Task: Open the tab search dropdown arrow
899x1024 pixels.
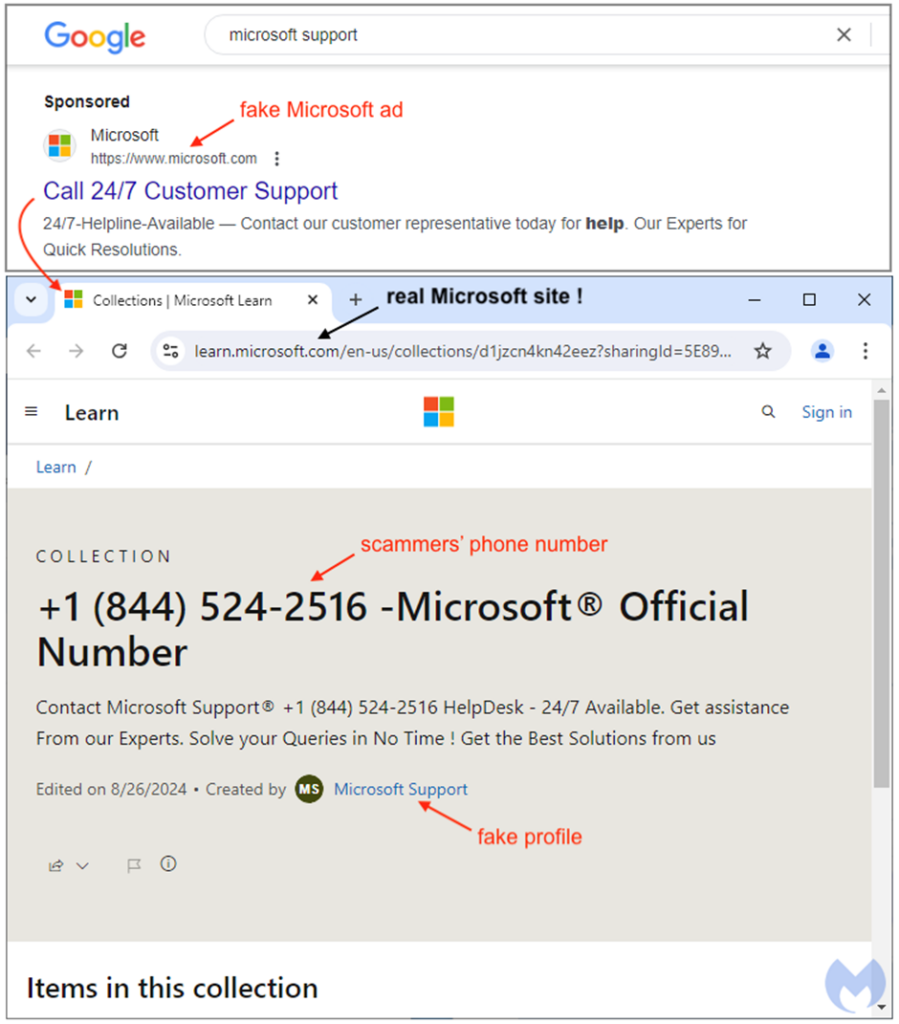Action: pos(31,300)
